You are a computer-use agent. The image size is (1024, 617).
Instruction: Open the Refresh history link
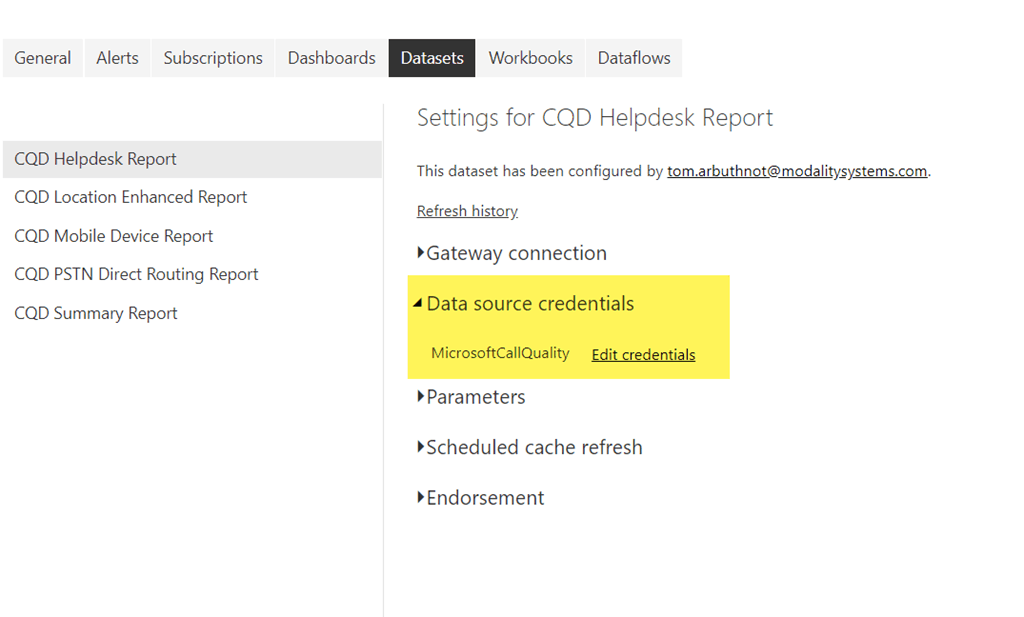pos(467,211)
